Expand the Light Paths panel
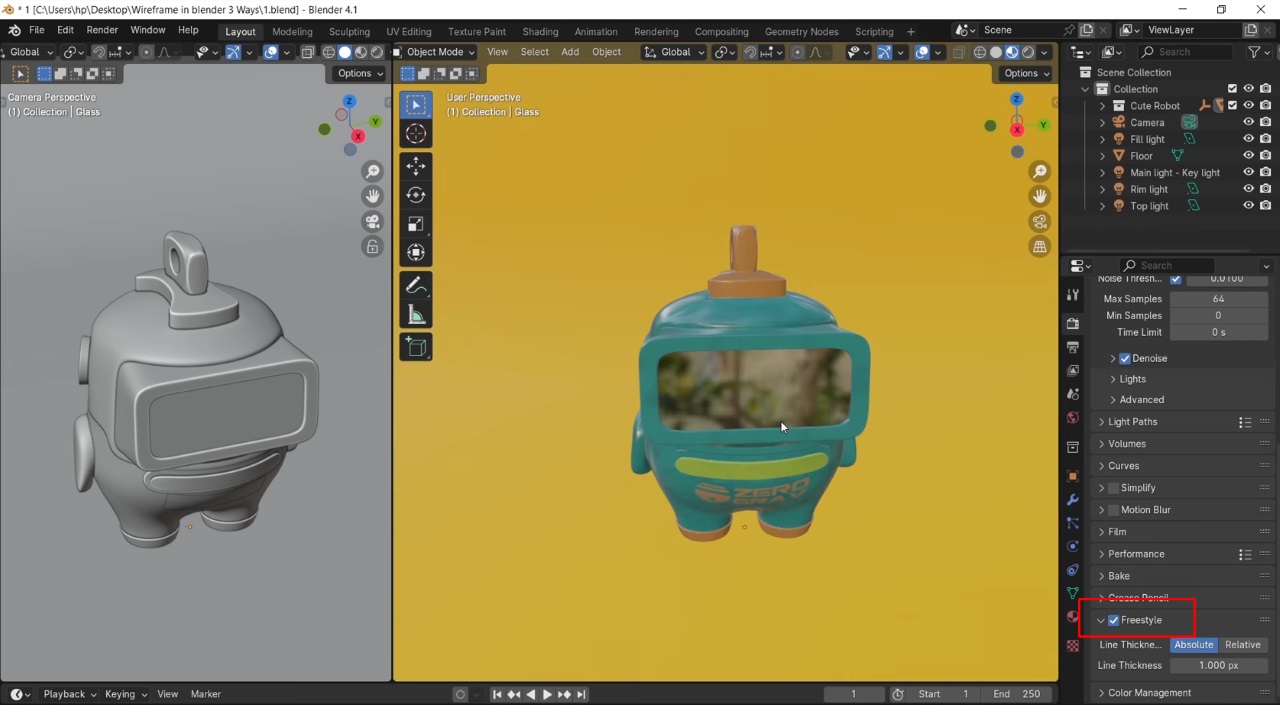1280x705 pixels. pos(1132,422)
